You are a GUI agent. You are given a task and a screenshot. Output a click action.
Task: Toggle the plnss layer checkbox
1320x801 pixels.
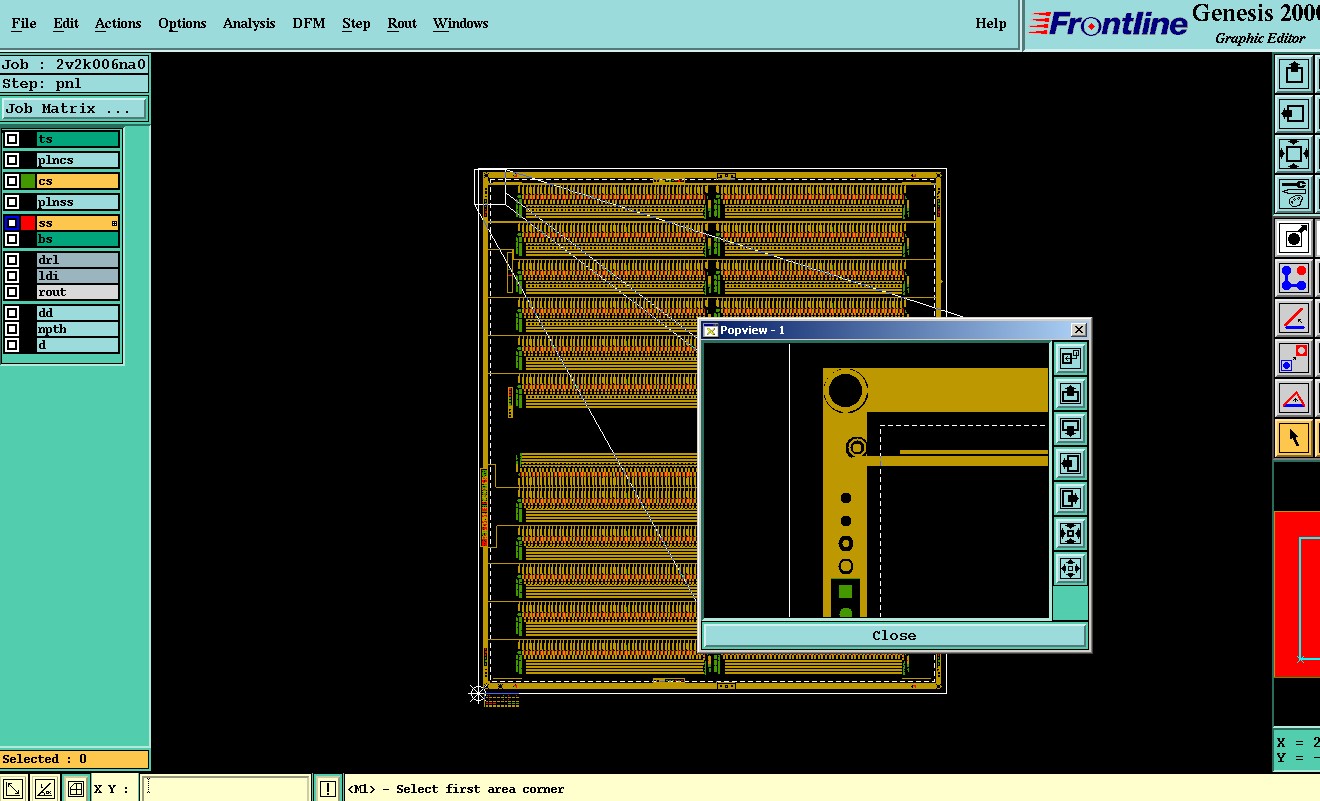(12, 202)
